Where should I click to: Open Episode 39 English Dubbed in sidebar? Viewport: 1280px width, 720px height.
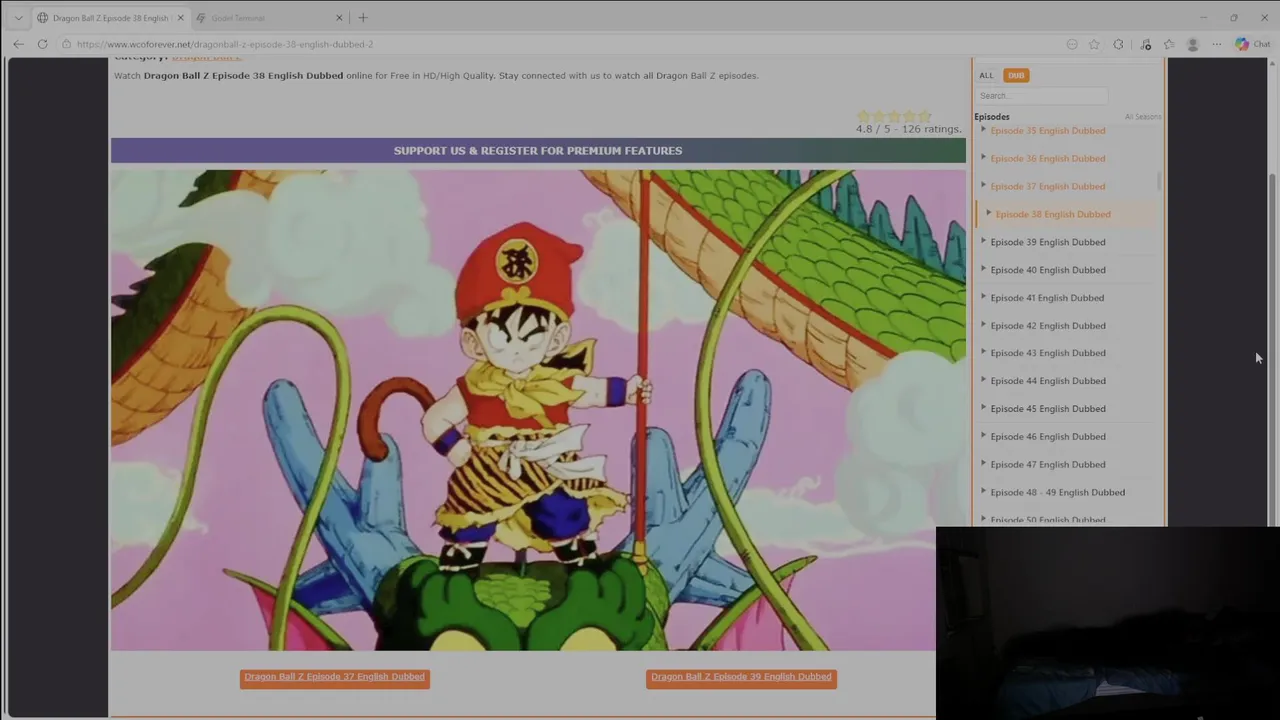click(1047, 242)
